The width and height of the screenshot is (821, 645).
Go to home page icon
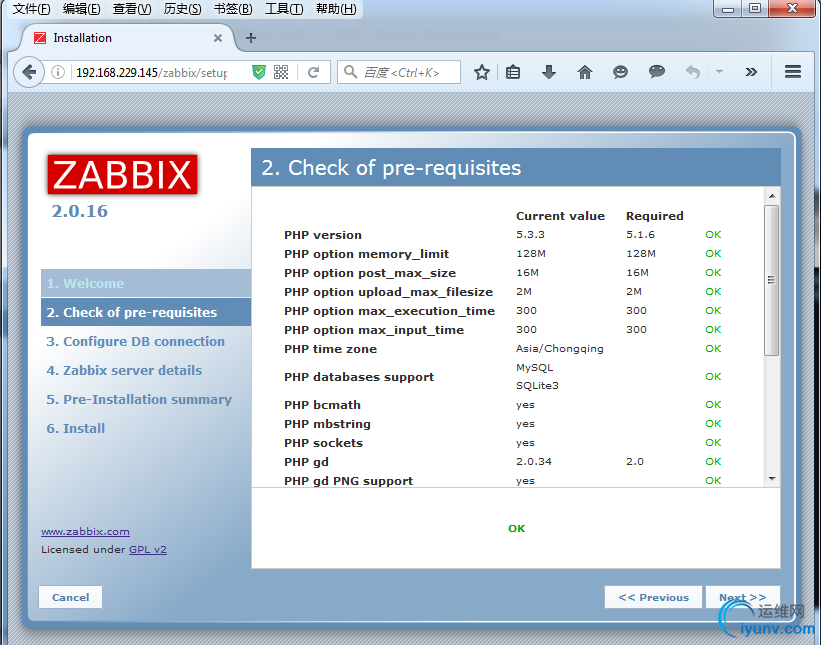[x=585, y=72]
